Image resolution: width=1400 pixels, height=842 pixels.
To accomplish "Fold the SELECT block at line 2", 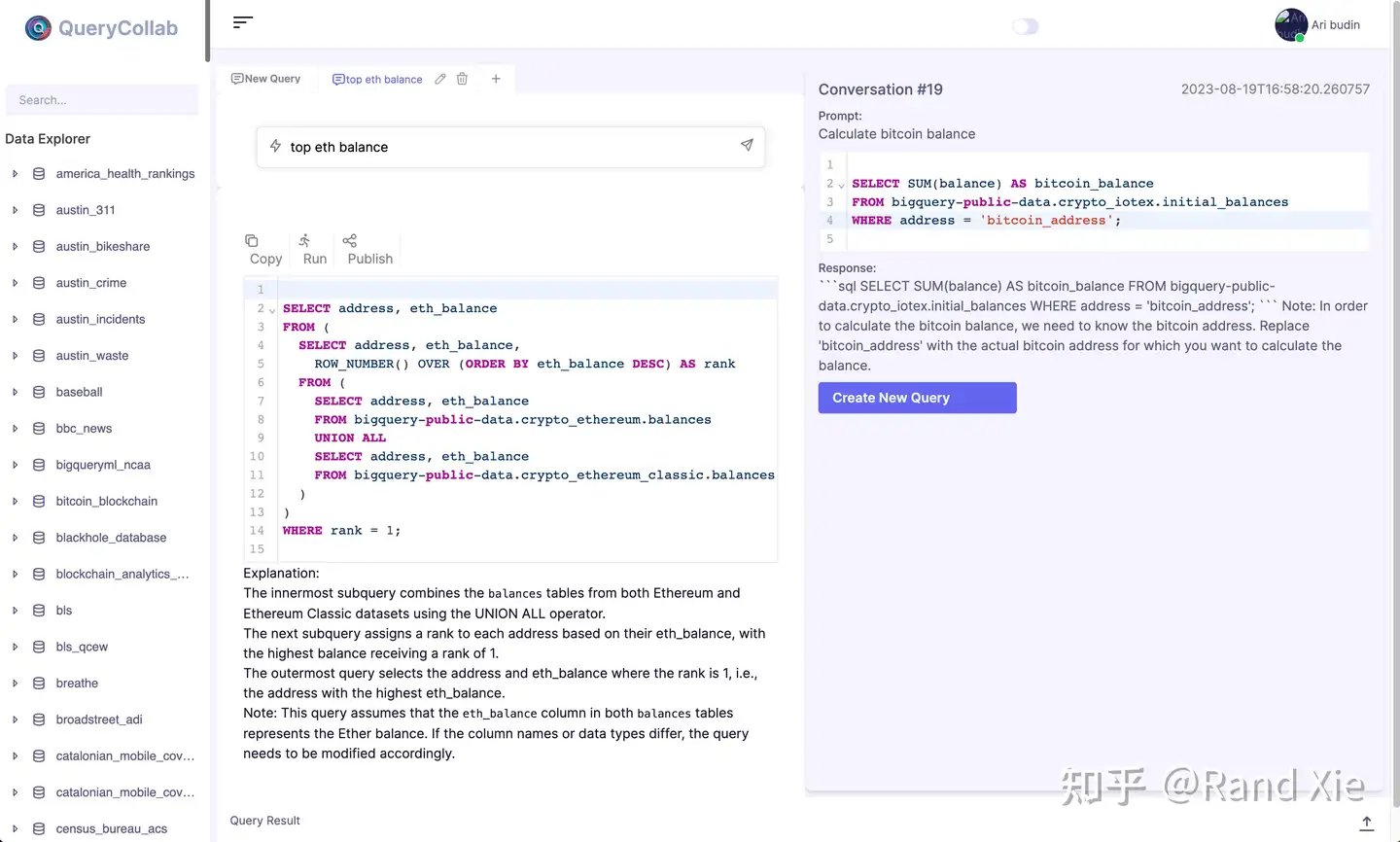I will coord(272,309).
